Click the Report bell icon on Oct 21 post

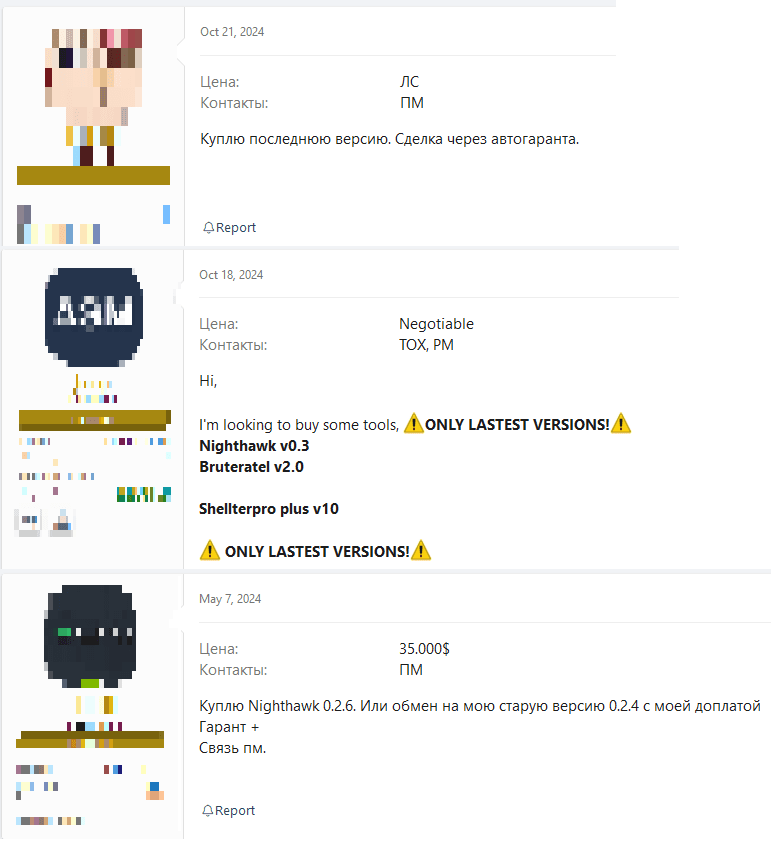coord(208,228)
